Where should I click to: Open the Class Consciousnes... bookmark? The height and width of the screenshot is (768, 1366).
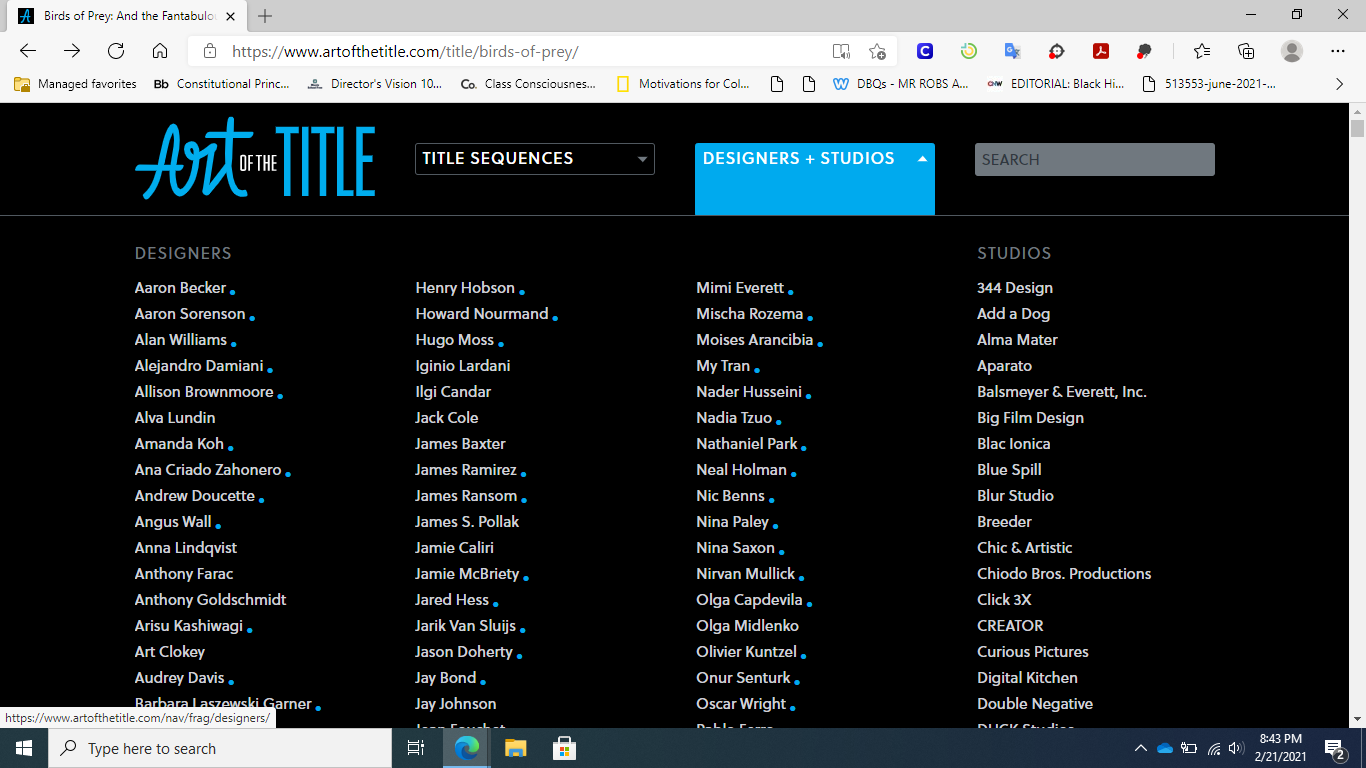coord(528,84)
